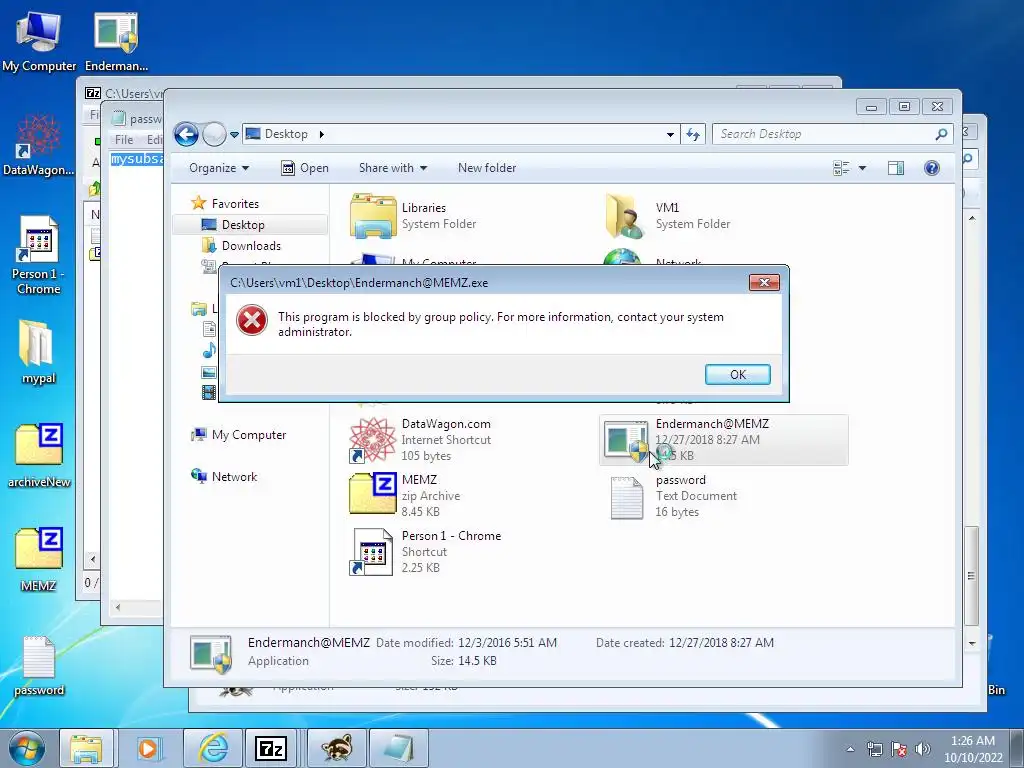Open Action Center flag icon
The image size is (1024, 768).
(x=899, y=749)
